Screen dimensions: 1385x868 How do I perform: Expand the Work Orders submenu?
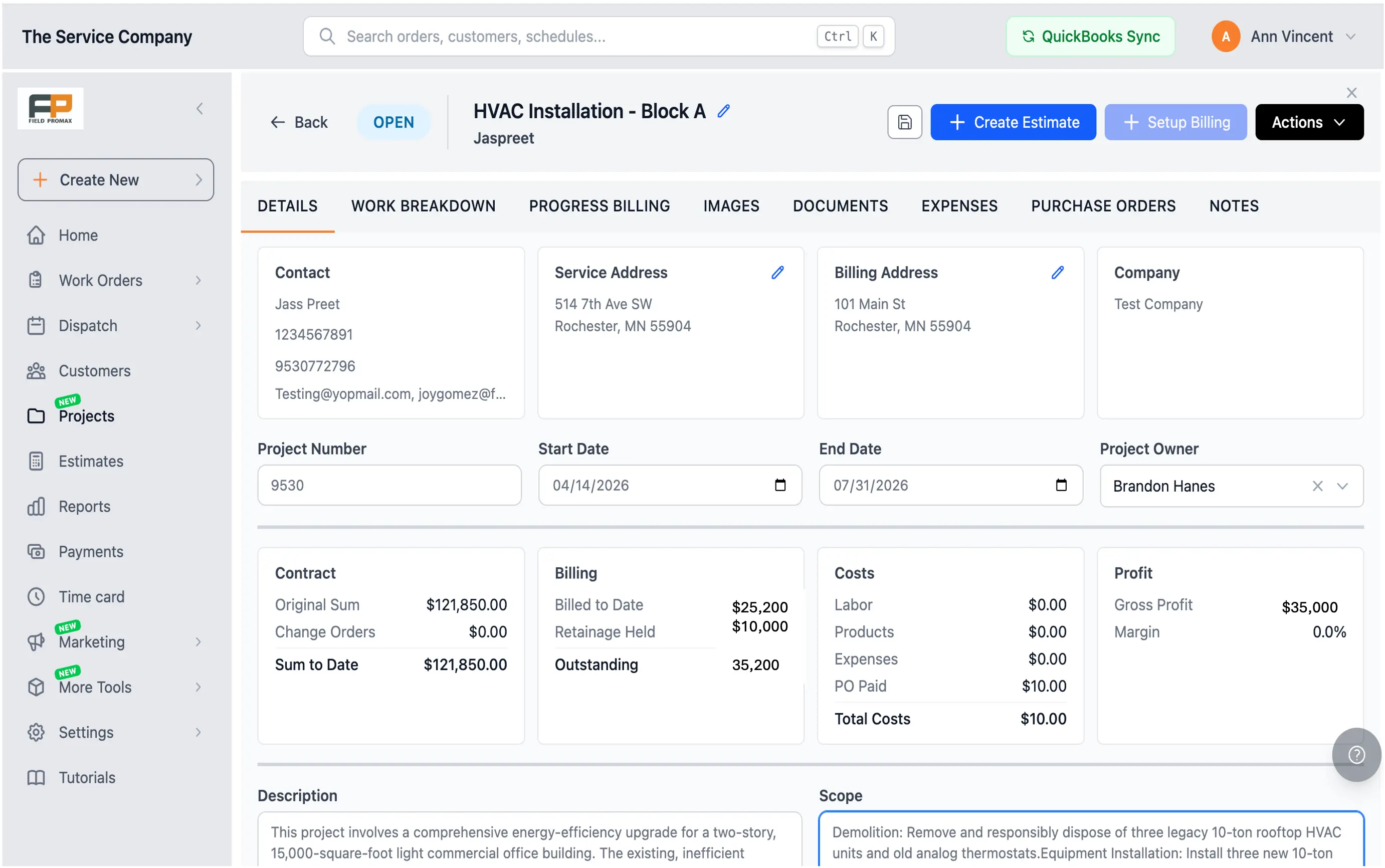pyautogui.click(x=198, y=280)
